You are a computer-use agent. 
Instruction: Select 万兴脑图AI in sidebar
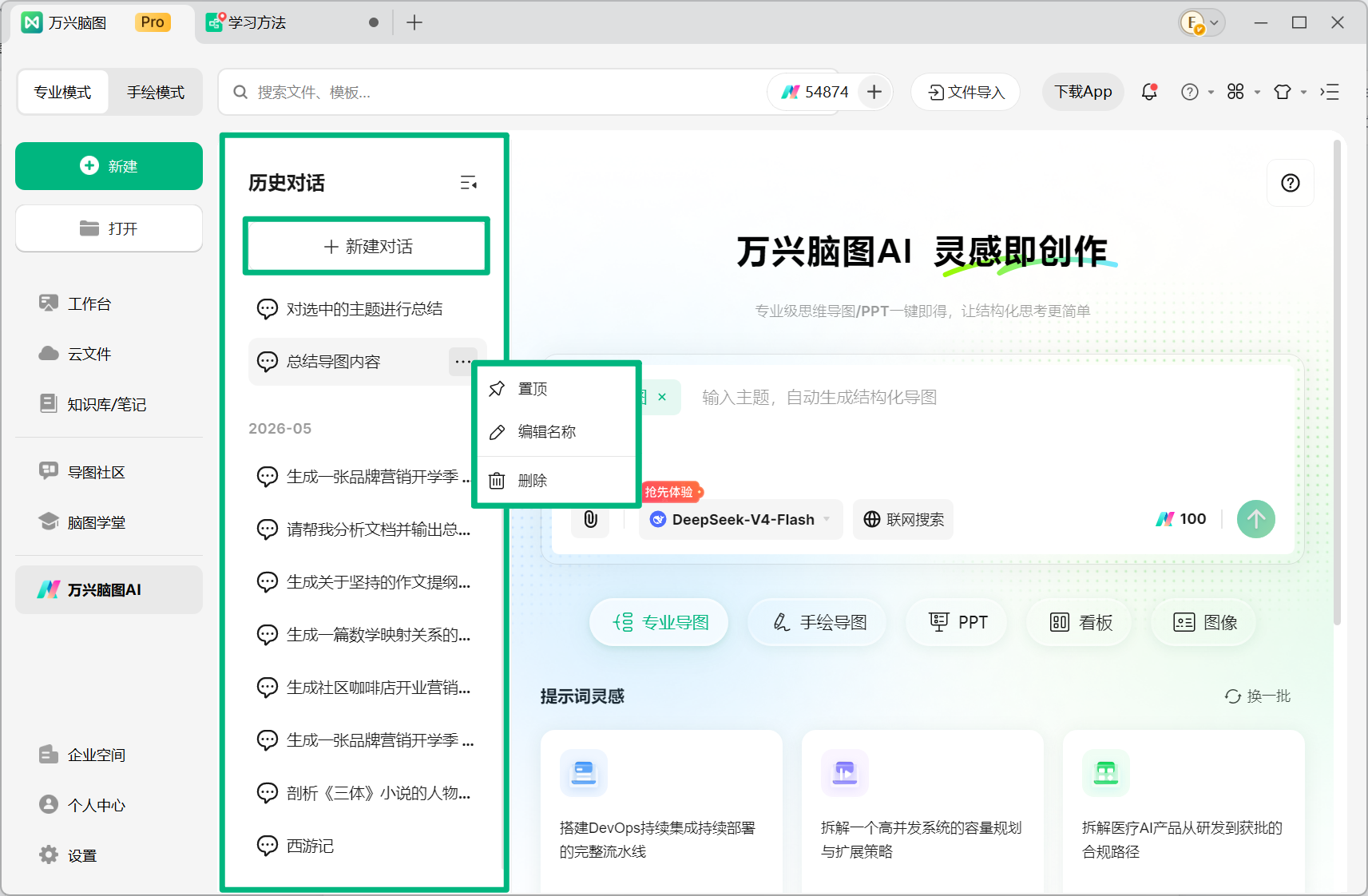click(109, 589)
